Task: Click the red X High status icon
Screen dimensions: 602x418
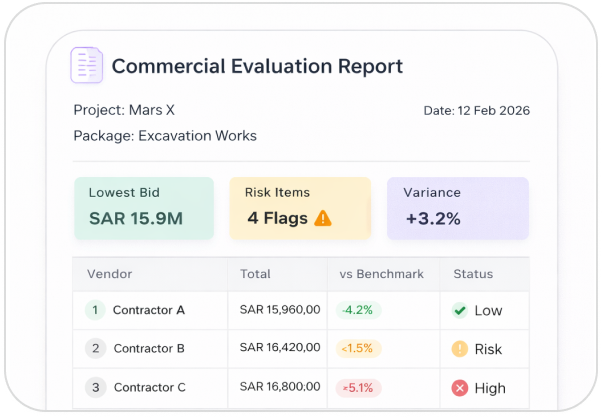Action: pyautogui.click(x=460, y=387)
